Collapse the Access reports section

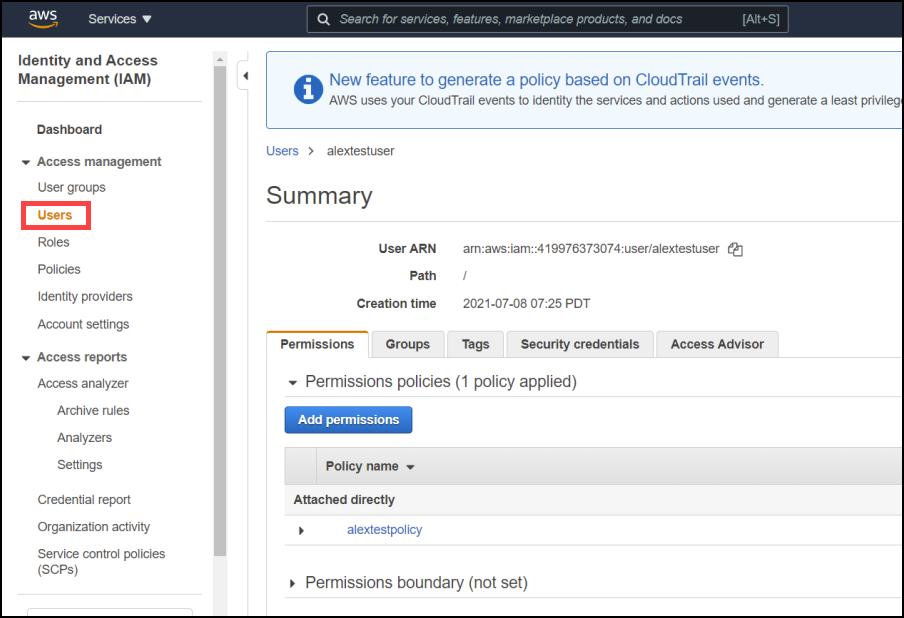(x=25, y=358)
